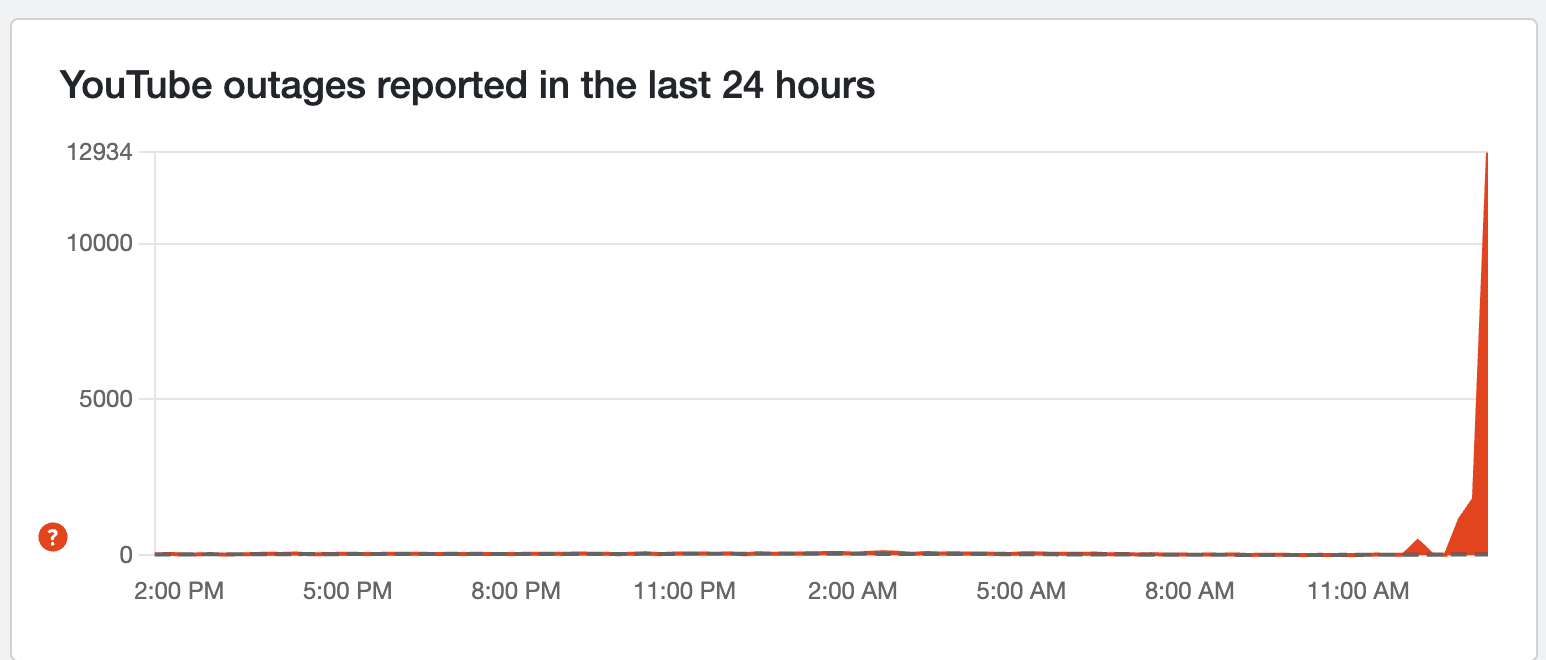Click the dashed gray baseline on the chart
The width and height of the screenshot is (1546, 660).
click(700, 554)
